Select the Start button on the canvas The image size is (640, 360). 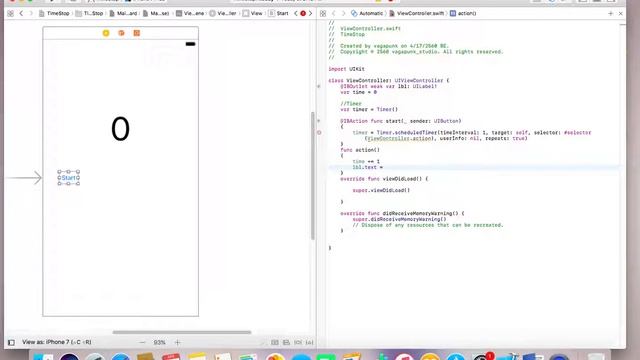click(69, 178)
